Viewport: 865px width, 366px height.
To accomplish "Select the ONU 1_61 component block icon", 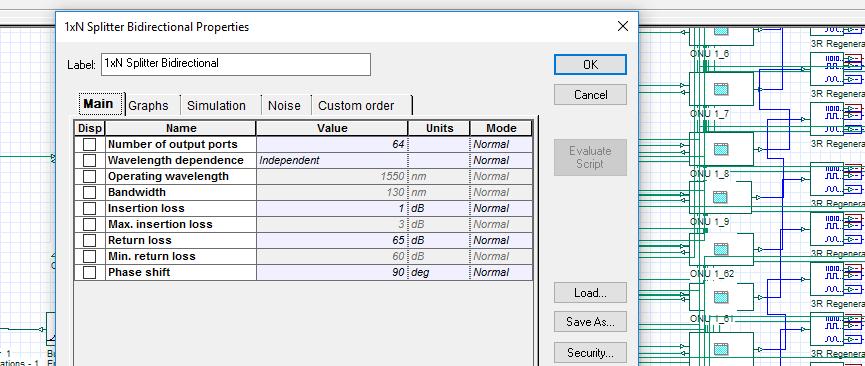I will click(721, 298).
